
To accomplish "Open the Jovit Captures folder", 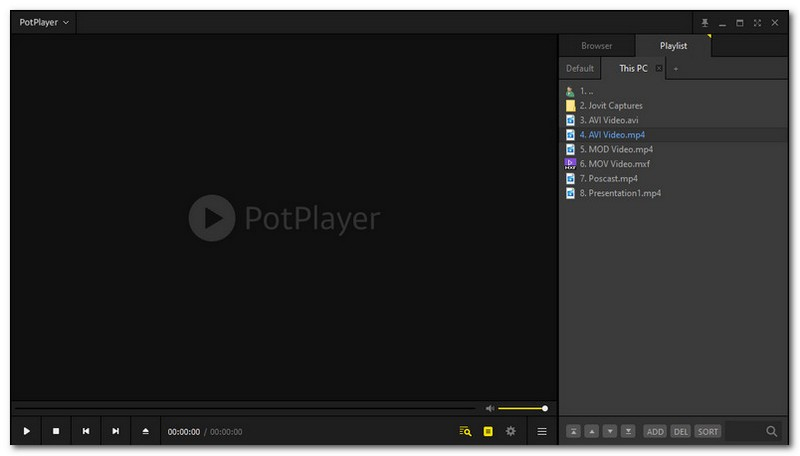I will 610,105.
